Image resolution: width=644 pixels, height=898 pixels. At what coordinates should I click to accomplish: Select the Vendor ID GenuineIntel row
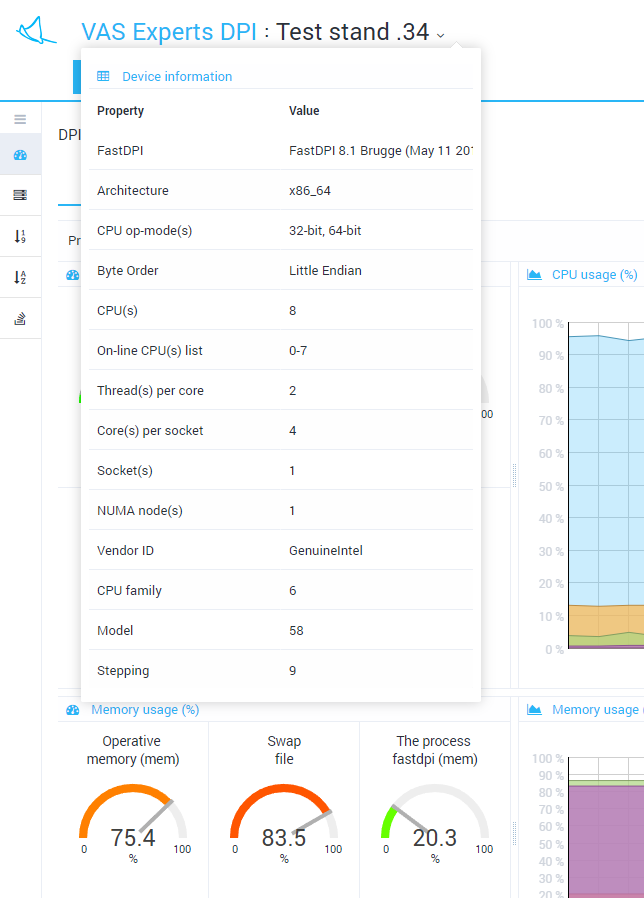tap(280, 550)
